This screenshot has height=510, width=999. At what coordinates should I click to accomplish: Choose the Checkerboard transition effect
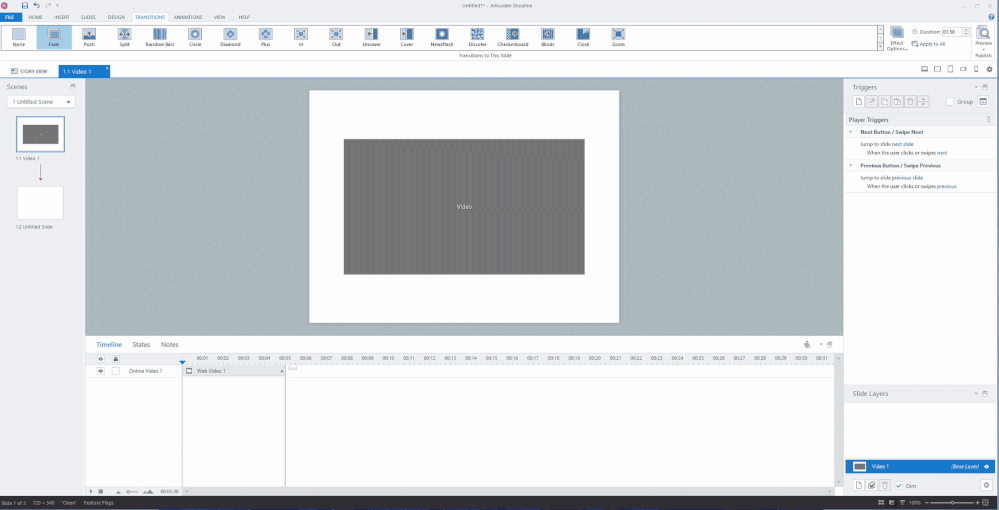[512, 37]
